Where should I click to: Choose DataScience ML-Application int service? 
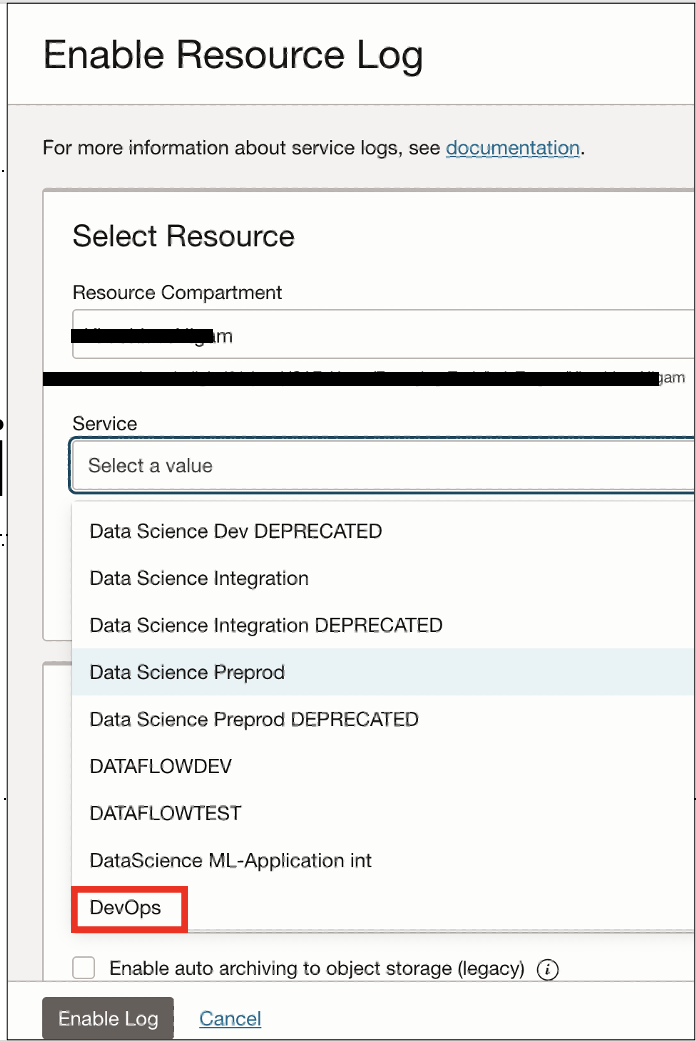click(x=231, y=860)
